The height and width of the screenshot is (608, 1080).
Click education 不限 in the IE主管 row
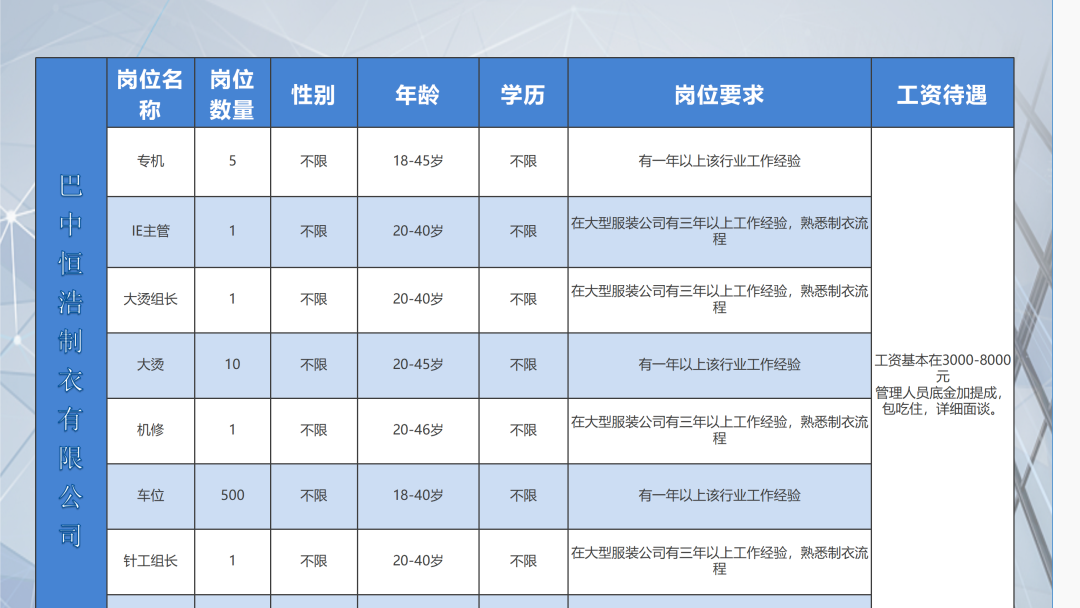pos(523,231)
